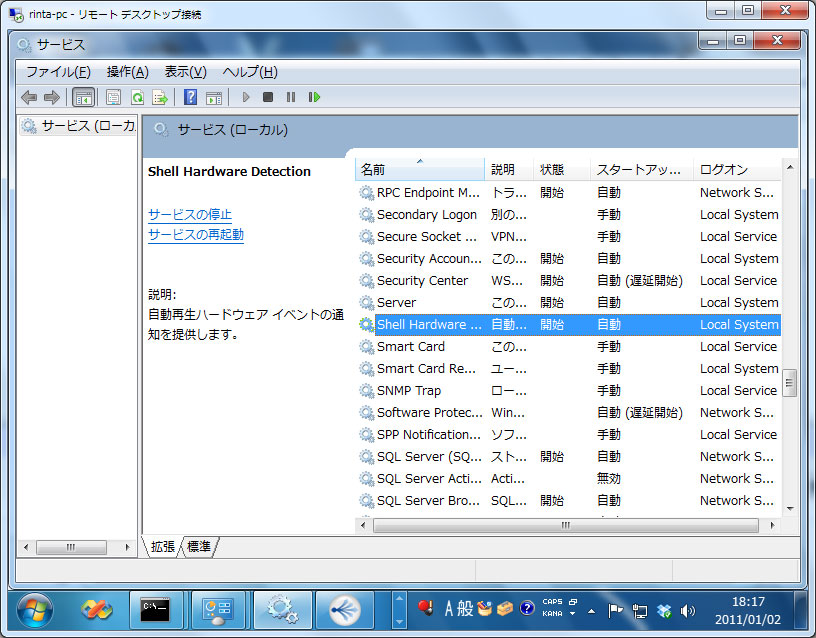Toggle the console tree visibility
Image resolution: width=816 pixels, height=638 pixels.
83,97
